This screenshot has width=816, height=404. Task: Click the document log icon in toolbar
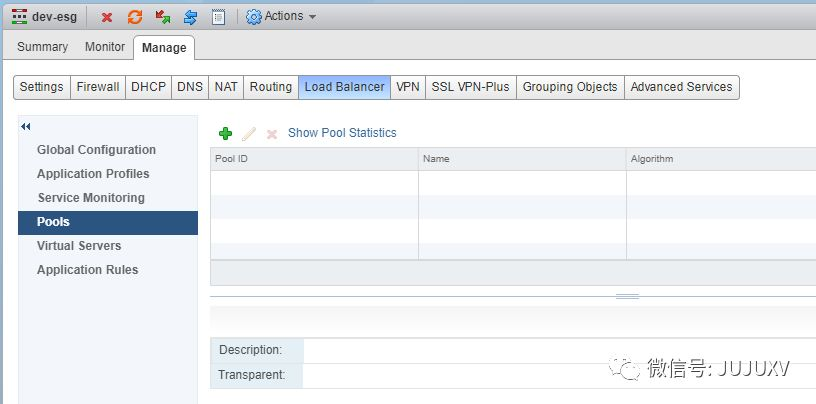(x=219, y=17)
